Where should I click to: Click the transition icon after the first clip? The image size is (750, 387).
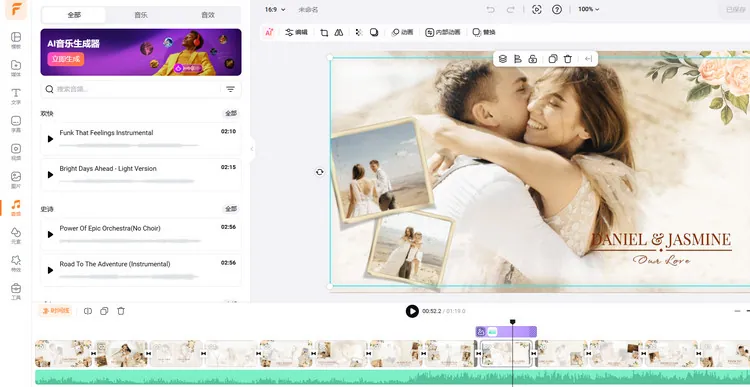pyautogui.click(x=93, y=354)
